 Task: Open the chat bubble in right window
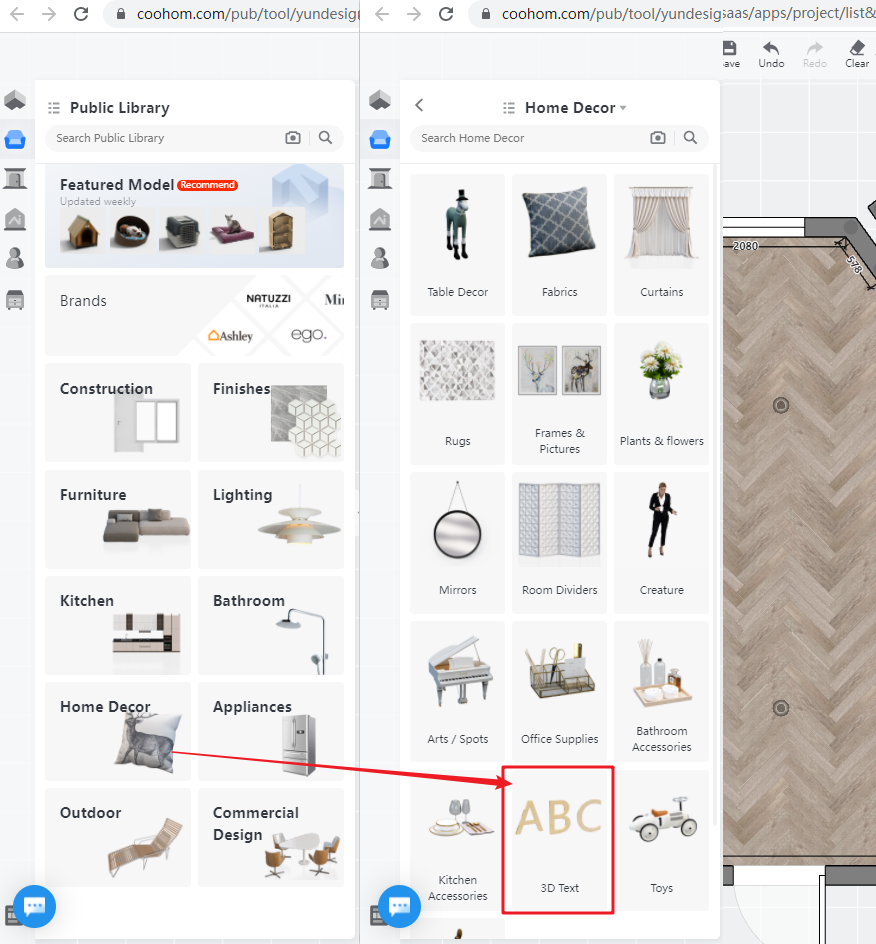tap(399, 906)
